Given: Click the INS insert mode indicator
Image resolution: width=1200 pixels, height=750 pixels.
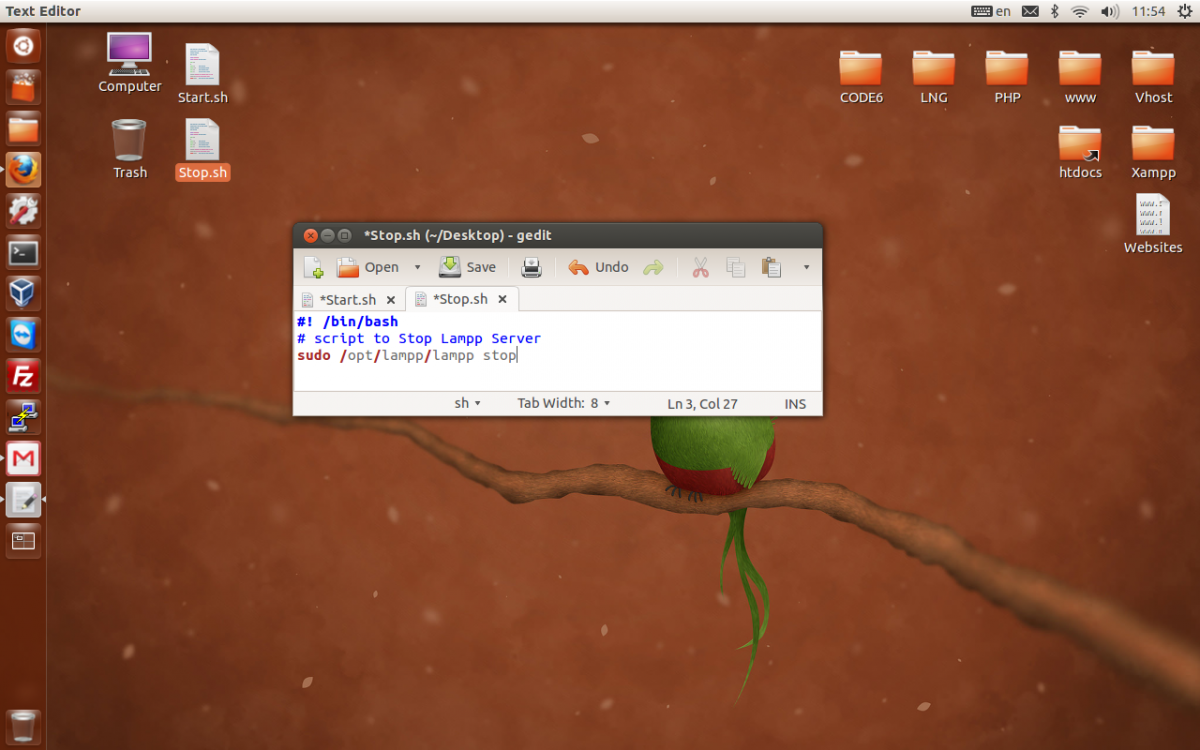Looking at the screenshot, I should coord(795,404).
